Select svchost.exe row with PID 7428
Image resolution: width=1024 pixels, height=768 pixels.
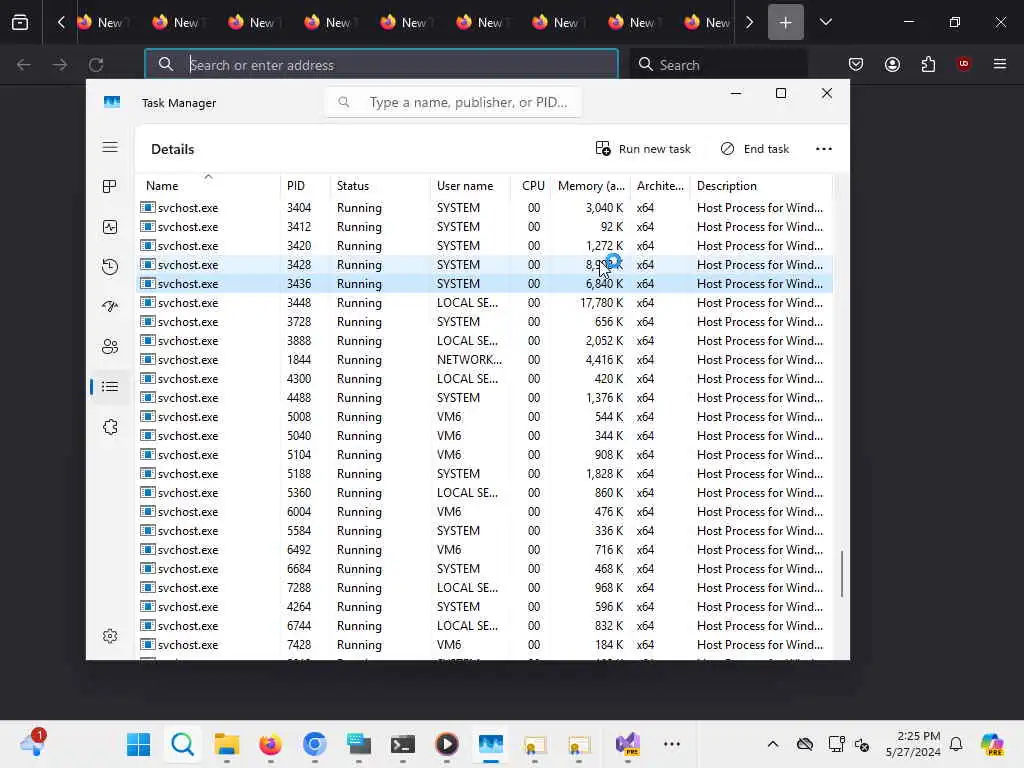[x=485, y=645]
